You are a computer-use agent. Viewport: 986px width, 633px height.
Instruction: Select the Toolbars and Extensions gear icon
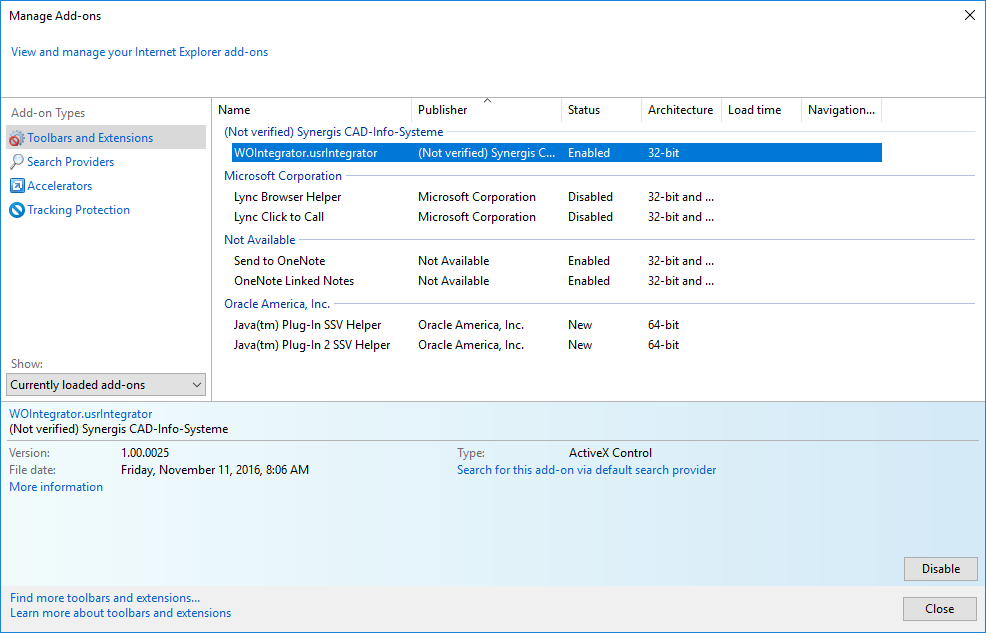pos(18,137)
